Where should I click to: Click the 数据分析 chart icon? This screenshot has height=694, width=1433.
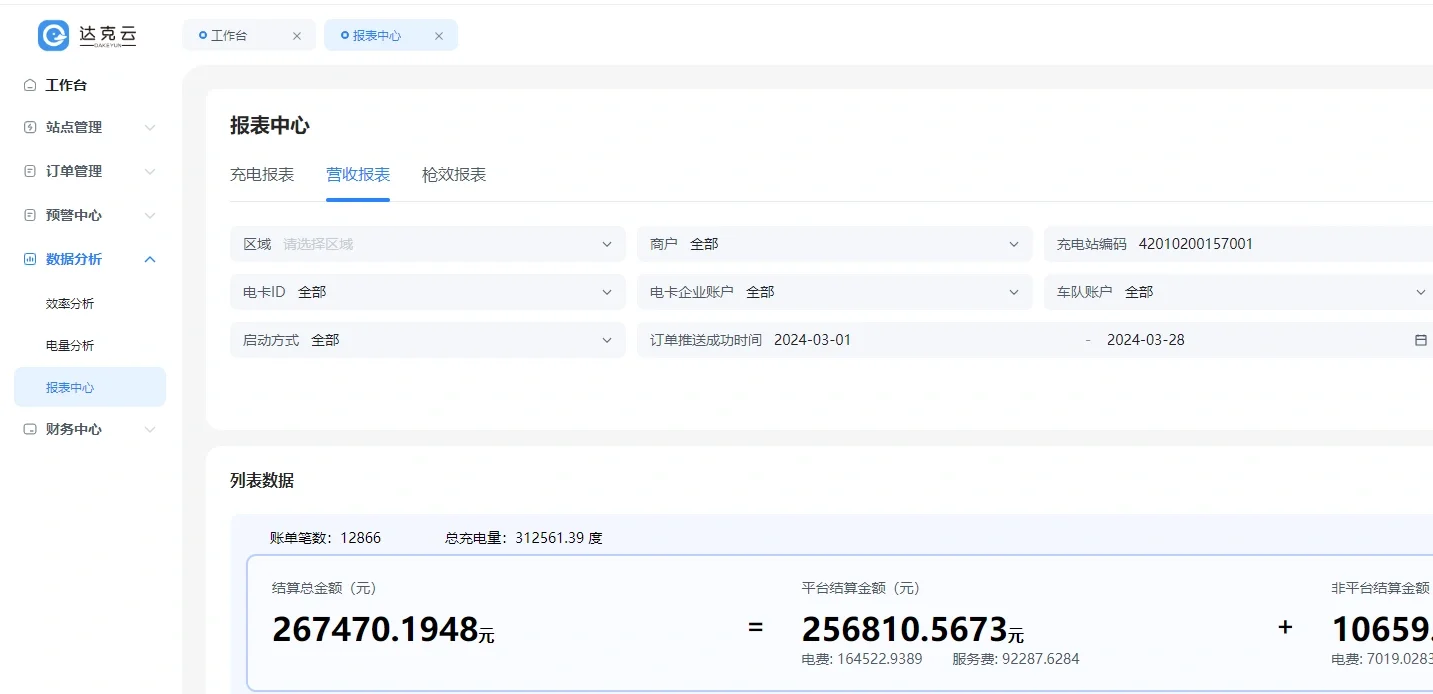click(x=30, y=260)
